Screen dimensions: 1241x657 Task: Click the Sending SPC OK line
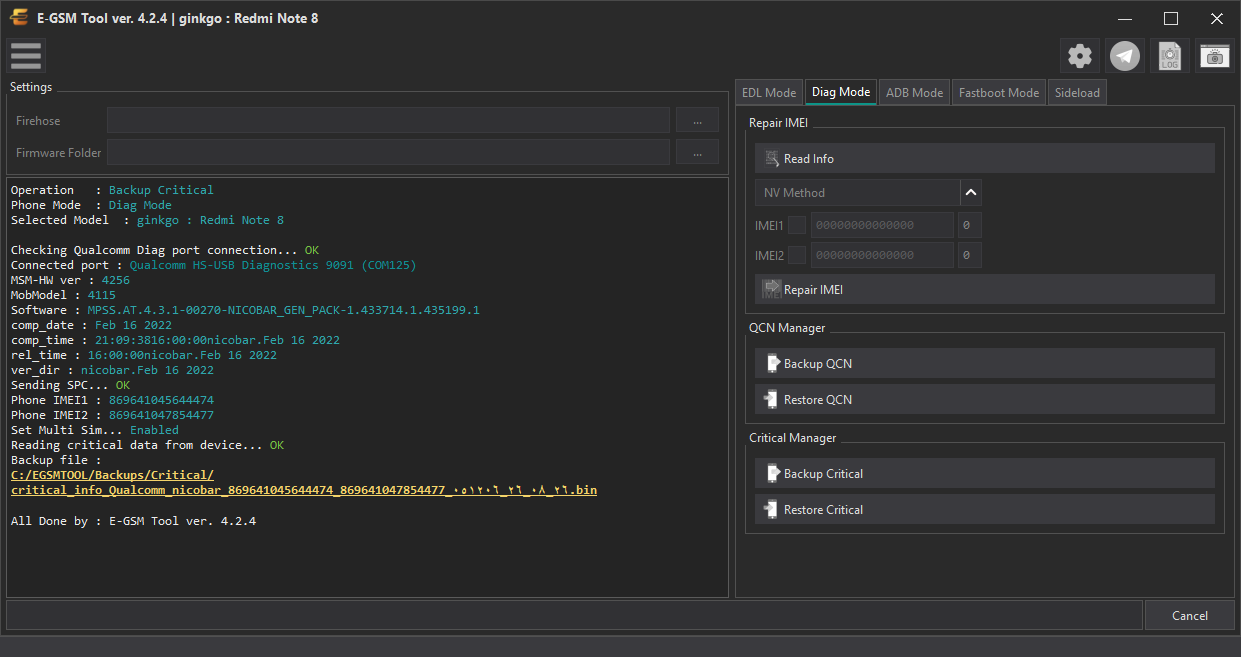click(70, 385)
